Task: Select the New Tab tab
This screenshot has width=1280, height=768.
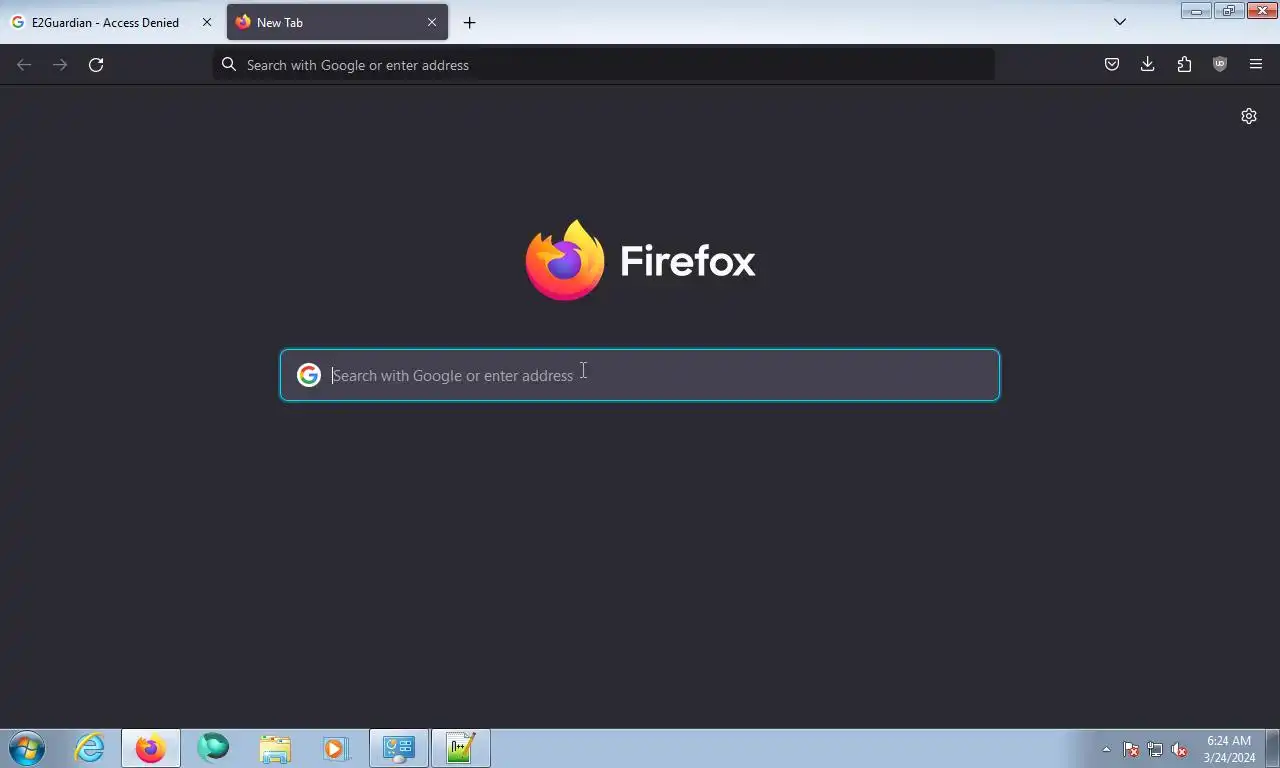Action: tap(337, 22)
